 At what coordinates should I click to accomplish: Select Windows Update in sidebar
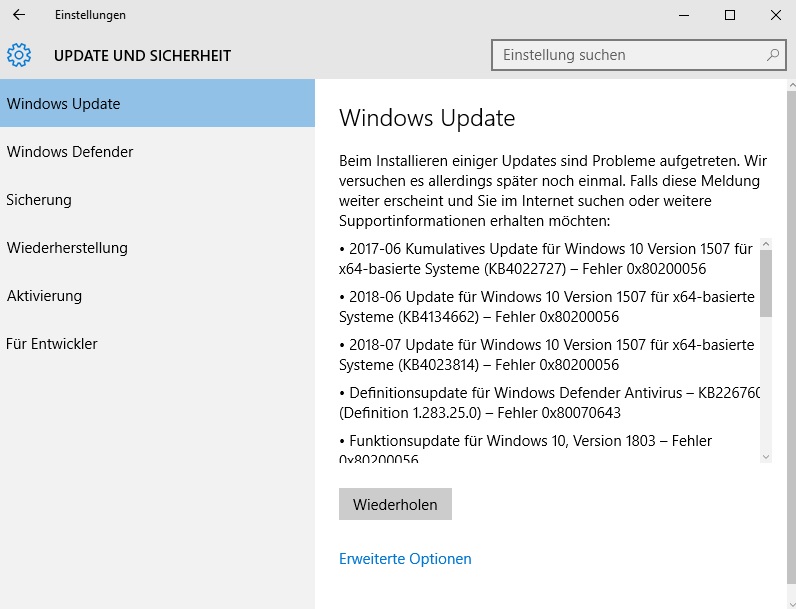click(x=157, y=103)
